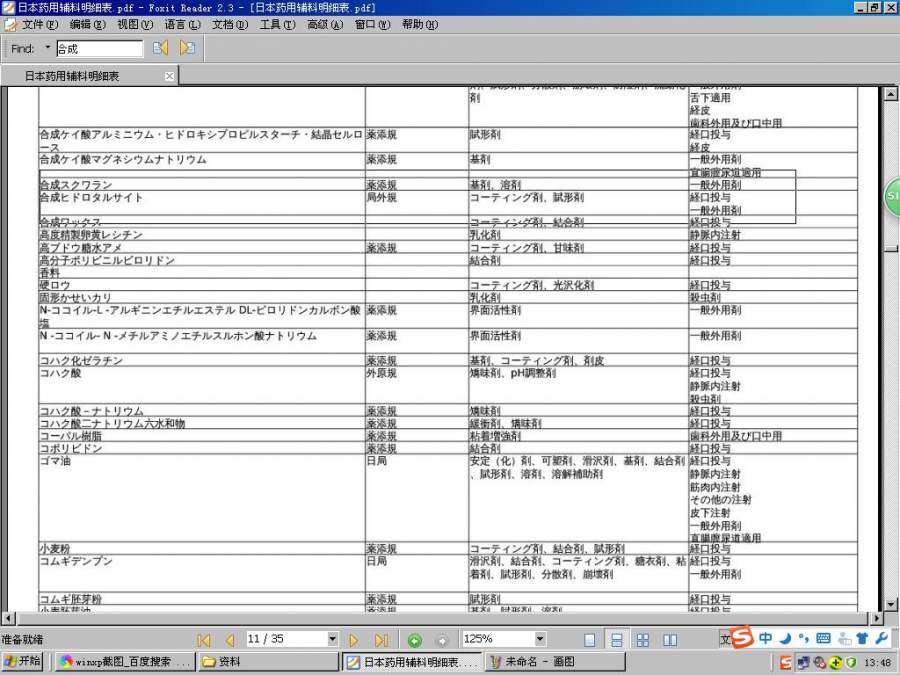The width and height of the screenshot is (900, 675).
Task: Select the 日本药用辅料明细表 taskbar button
Action: click(x=412, y=662)
